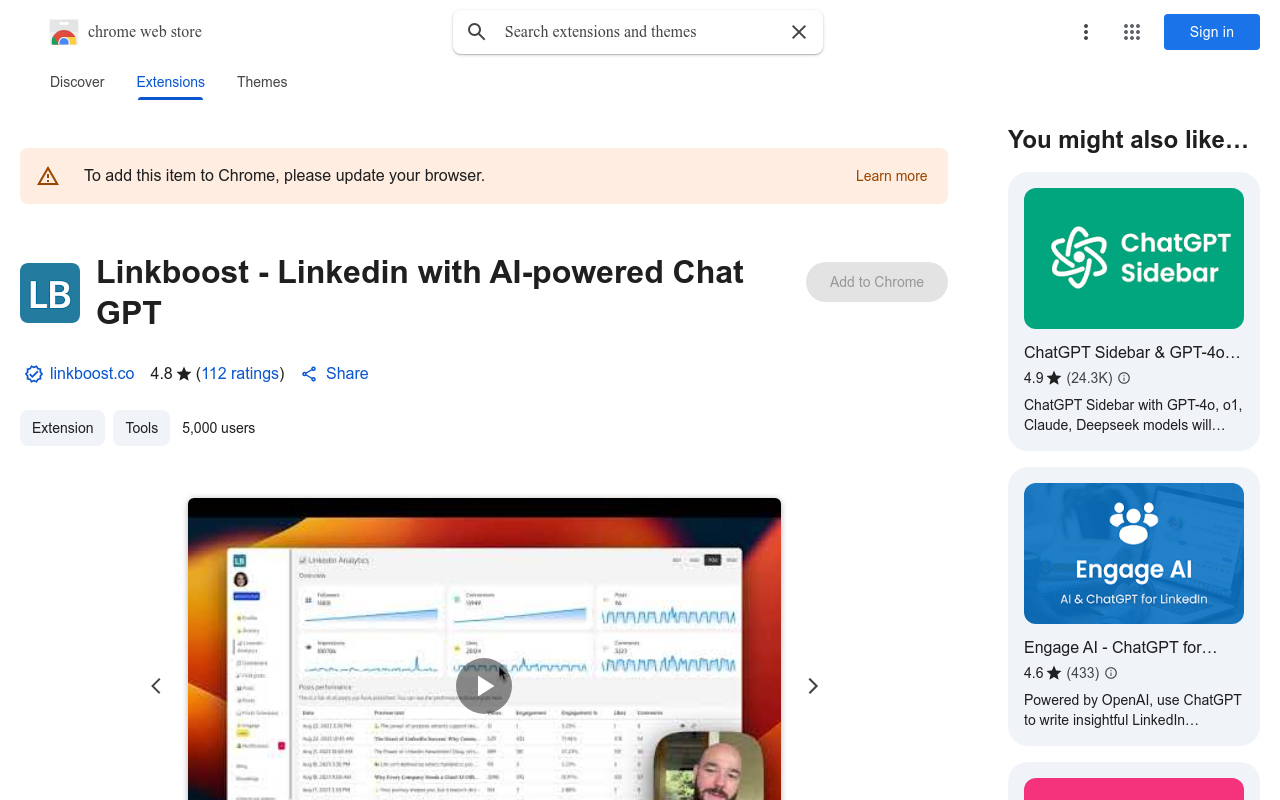
Task: Click the star next to 4.6 rating
Action: (1054, 673)
